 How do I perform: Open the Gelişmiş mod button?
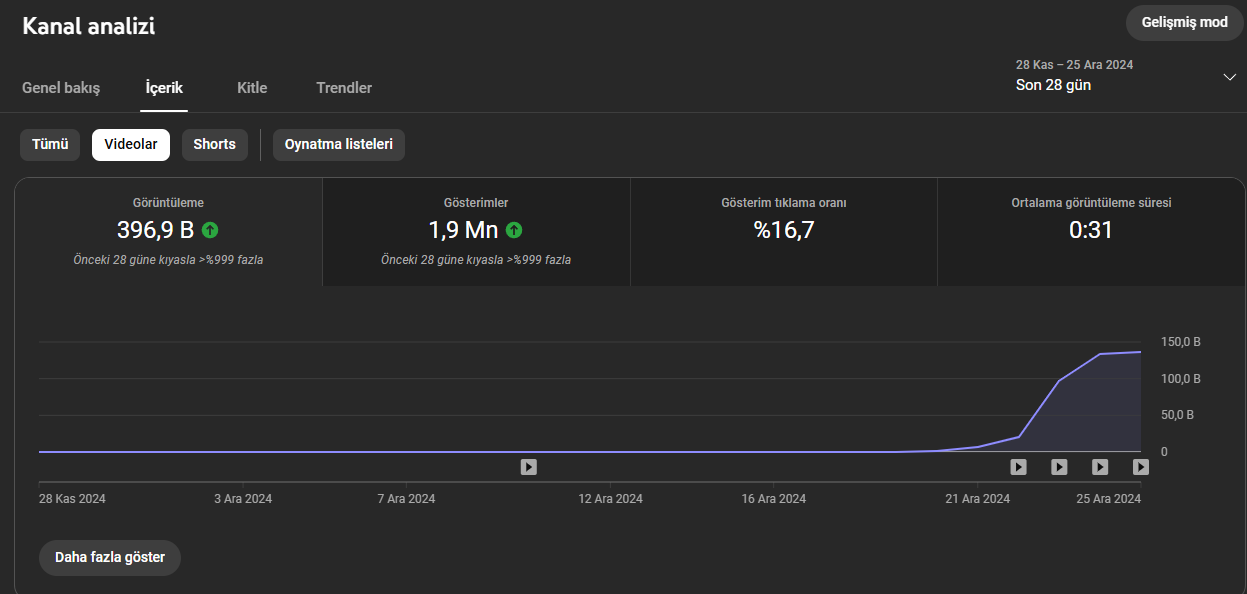[1185, 22]
